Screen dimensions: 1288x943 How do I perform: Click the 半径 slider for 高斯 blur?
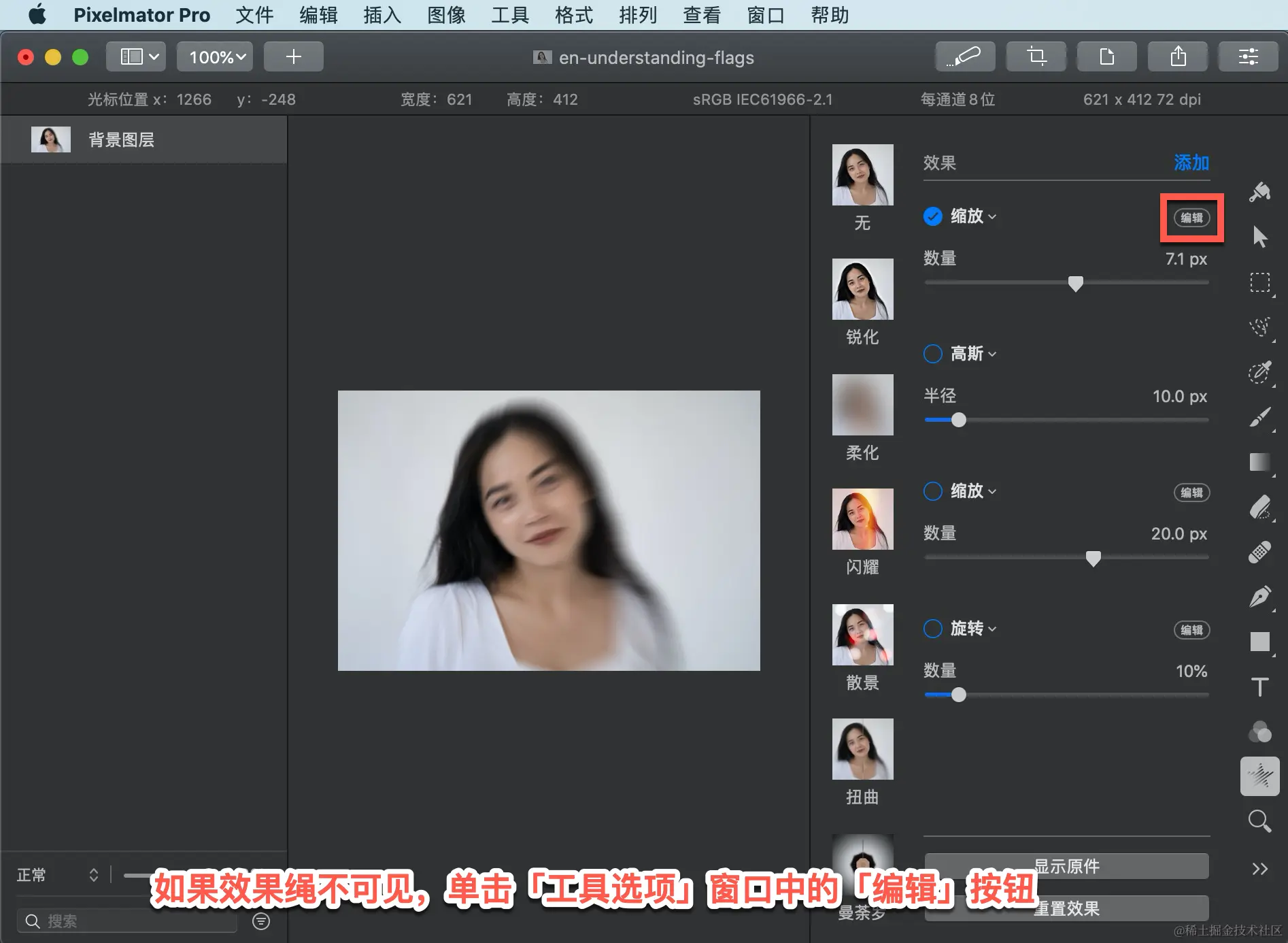[1066, 420]
